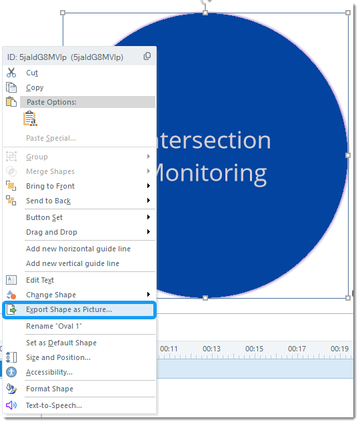Open Text-to-Speech… menu entry

point(79,405)
